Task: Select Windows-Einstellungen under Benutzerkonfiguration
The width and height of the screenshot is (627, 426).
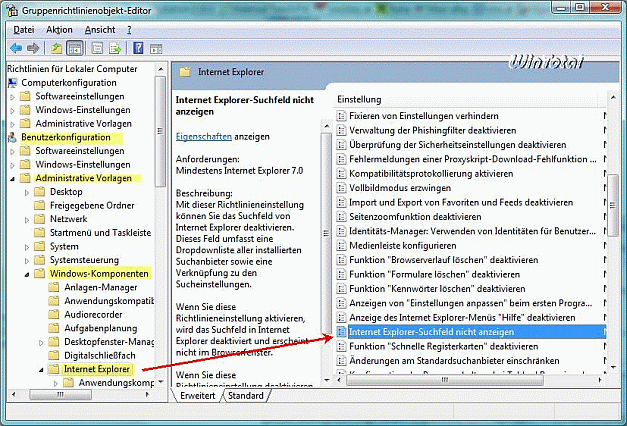Action: 83,164
